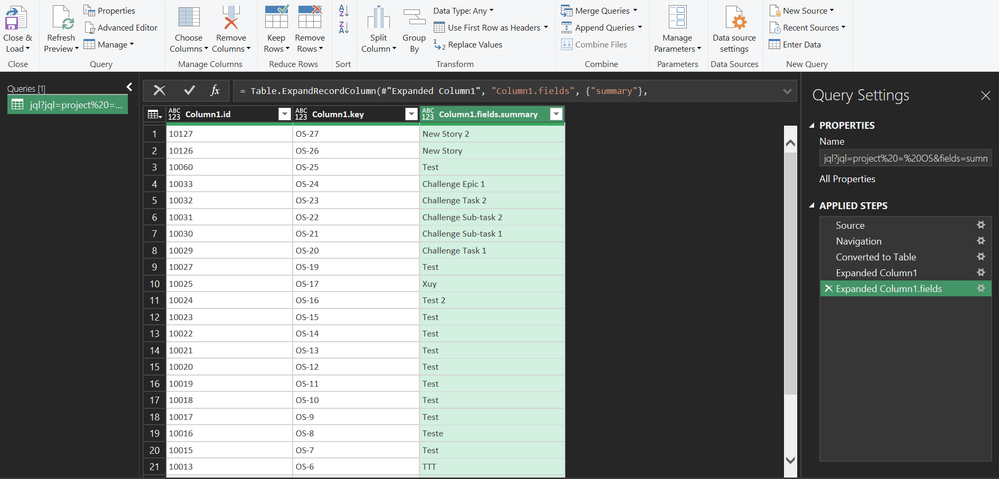Viewport: 999px width, 479px height.
Task: Click the Manage Parameters icon
Action: tap(677, 18)
